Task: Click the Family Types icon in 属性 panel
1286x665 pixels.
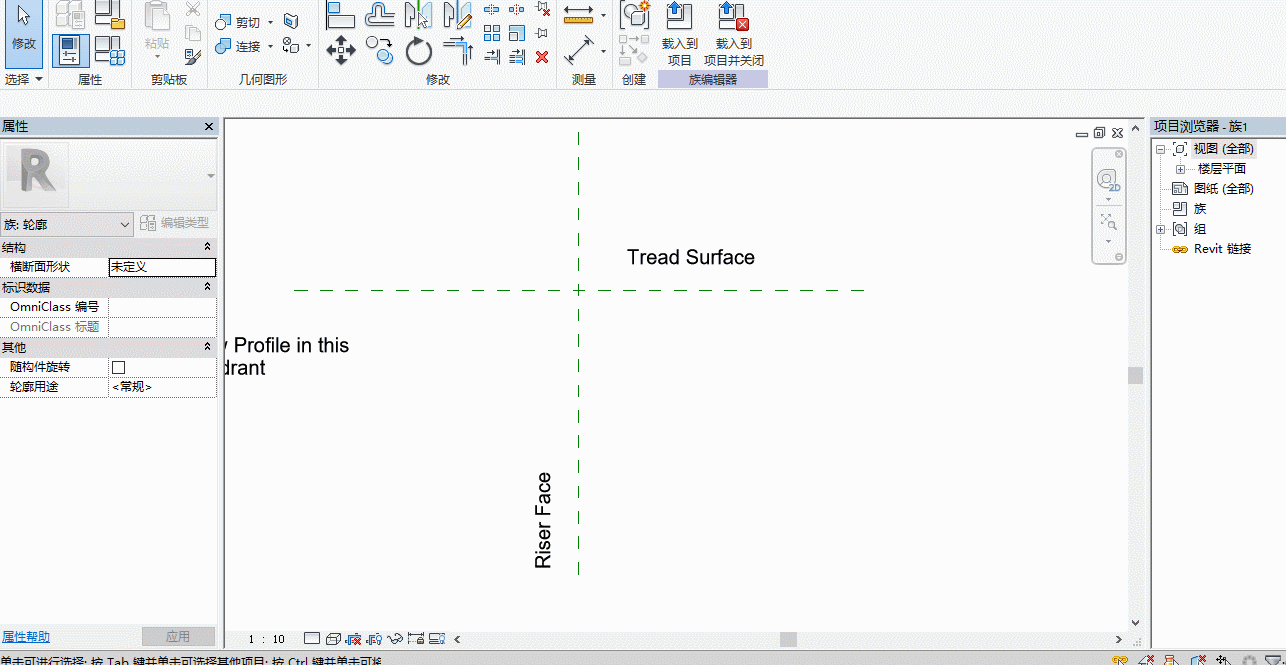Action: tap(109, 50)
